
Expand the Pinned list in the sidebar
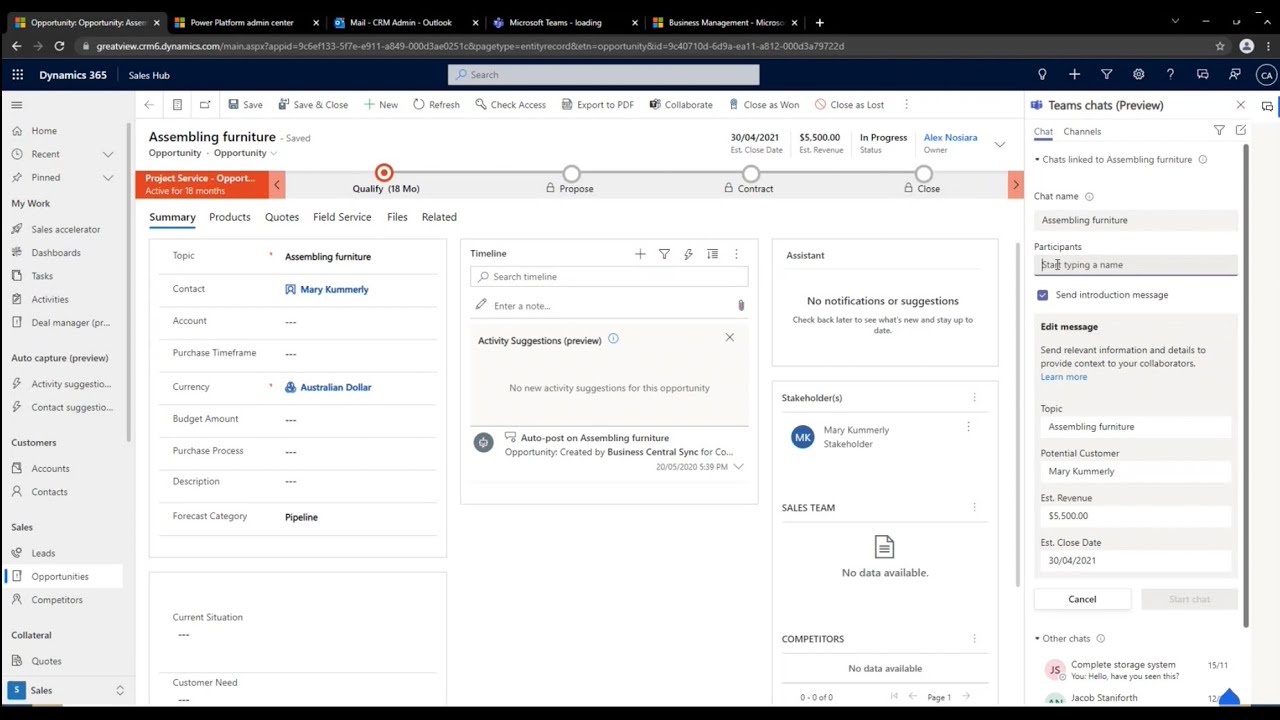coord(108,178)
